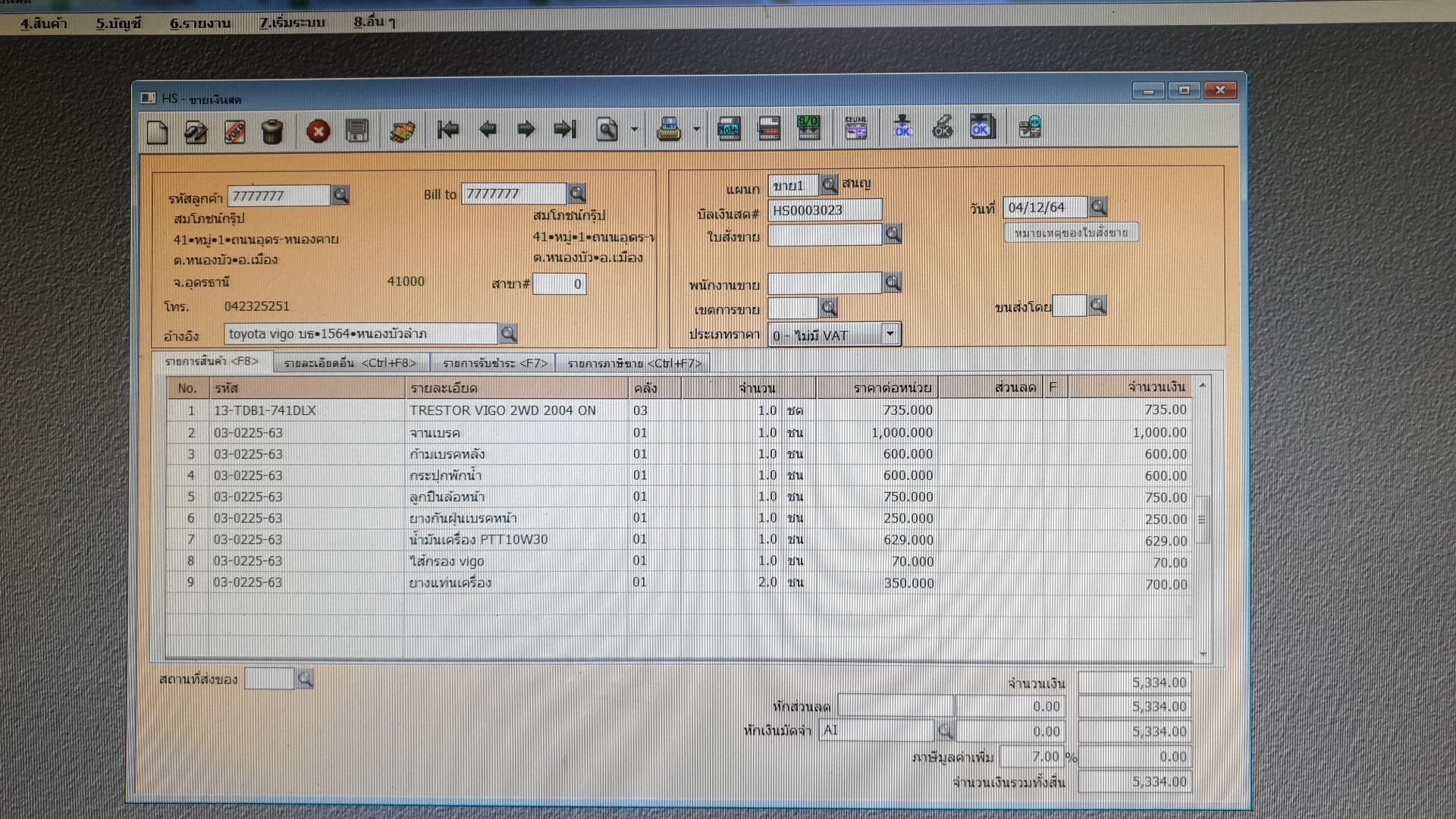The width and height of the screenshot is (1456, 819).
Task: Go to next record green arrow
Action: [526, 130]
